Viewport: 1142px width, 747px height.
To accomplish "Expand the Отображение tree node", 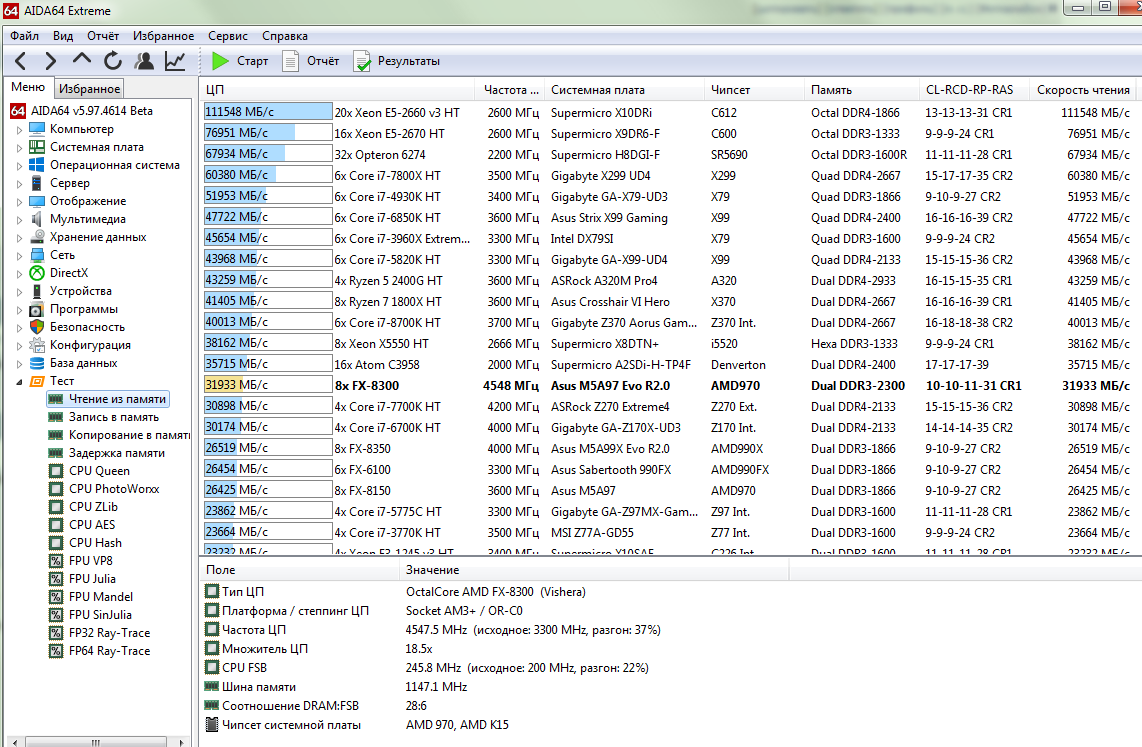I will (x=20, y=202).
